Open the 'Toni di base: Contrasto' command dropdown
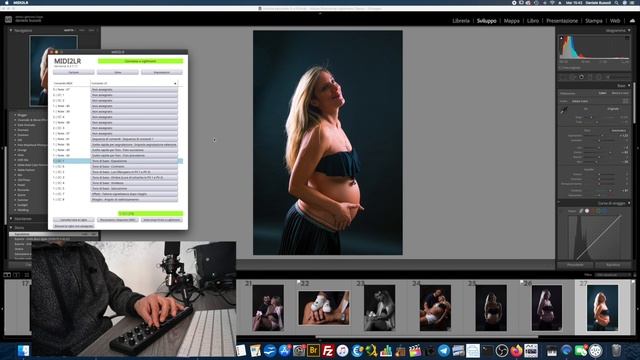This screenshot has height=360, width=640. (134, 167)
